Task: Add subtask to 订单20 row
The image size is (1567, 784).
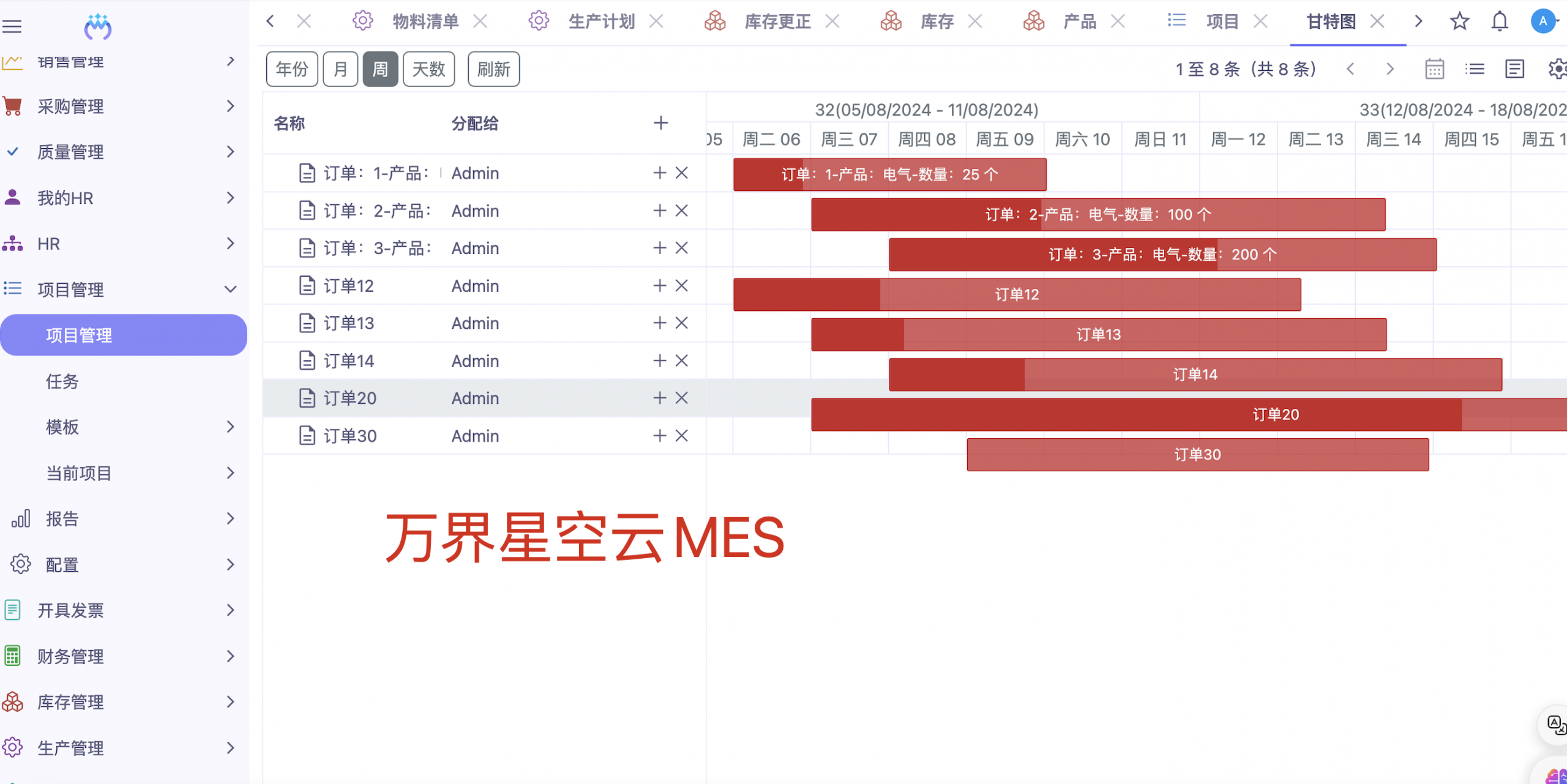Action: coord(659,398)
